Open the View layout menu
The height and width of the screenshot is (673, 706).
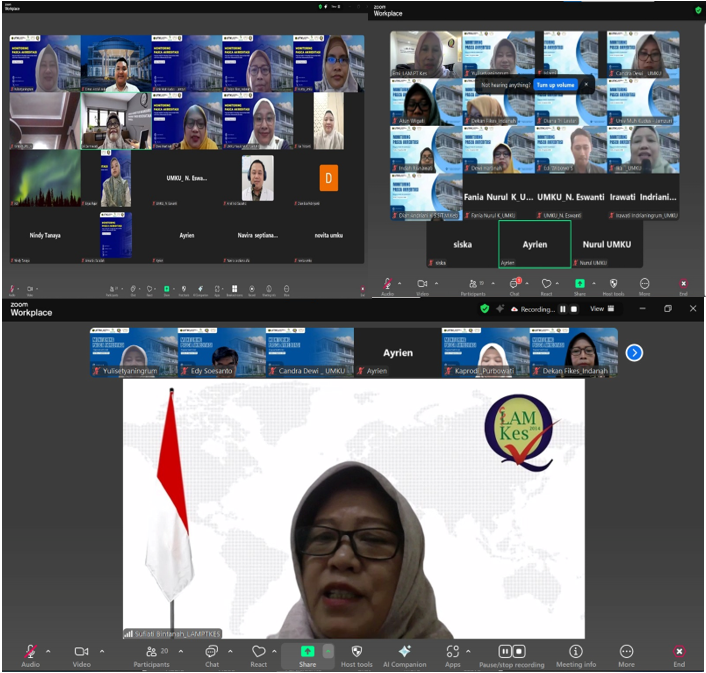[602, 309]
